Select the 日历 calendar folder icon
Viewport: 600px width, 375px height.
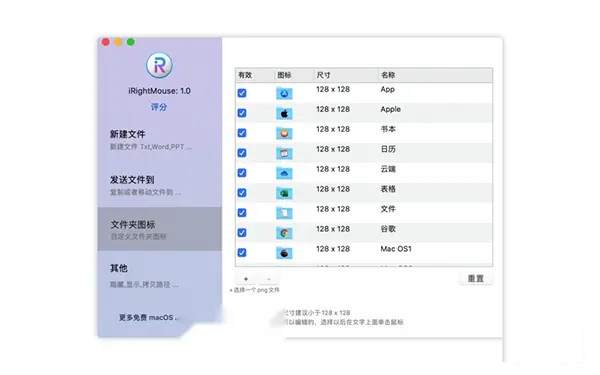[284, 153]
